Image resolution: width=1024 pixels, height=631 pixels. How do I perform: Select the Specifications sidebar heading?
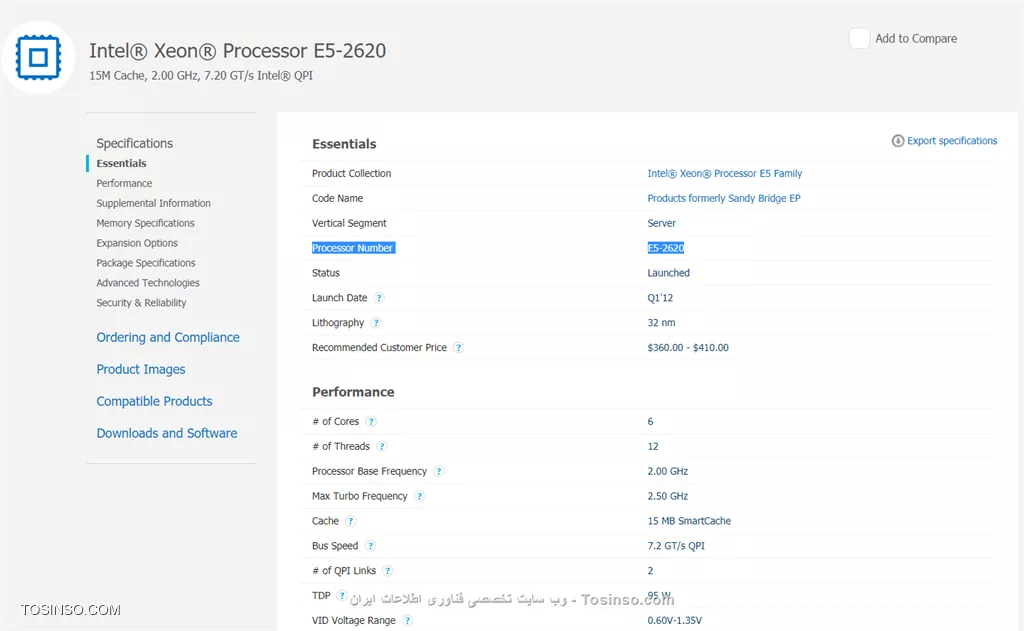point(135,143)
